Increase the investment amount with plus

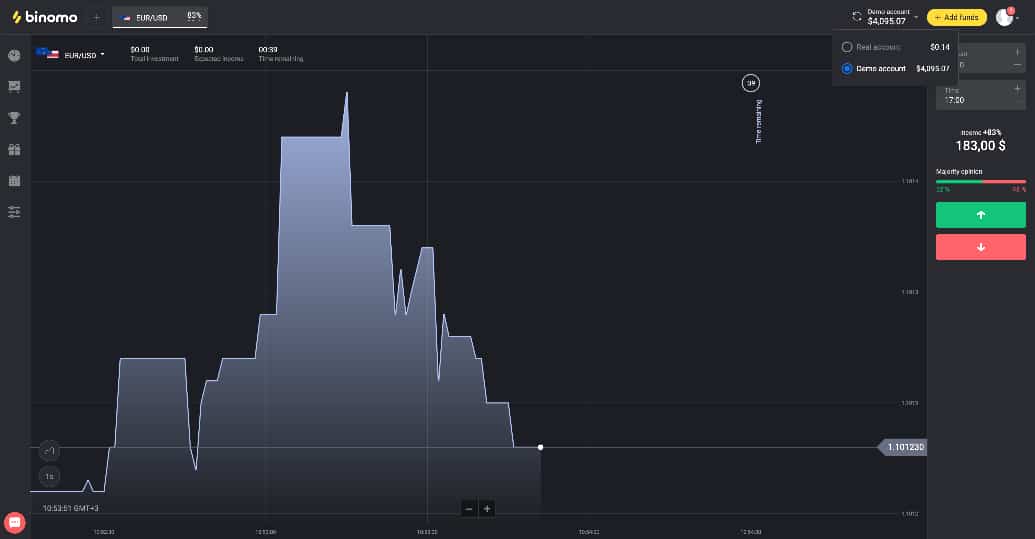[1017, 53]
